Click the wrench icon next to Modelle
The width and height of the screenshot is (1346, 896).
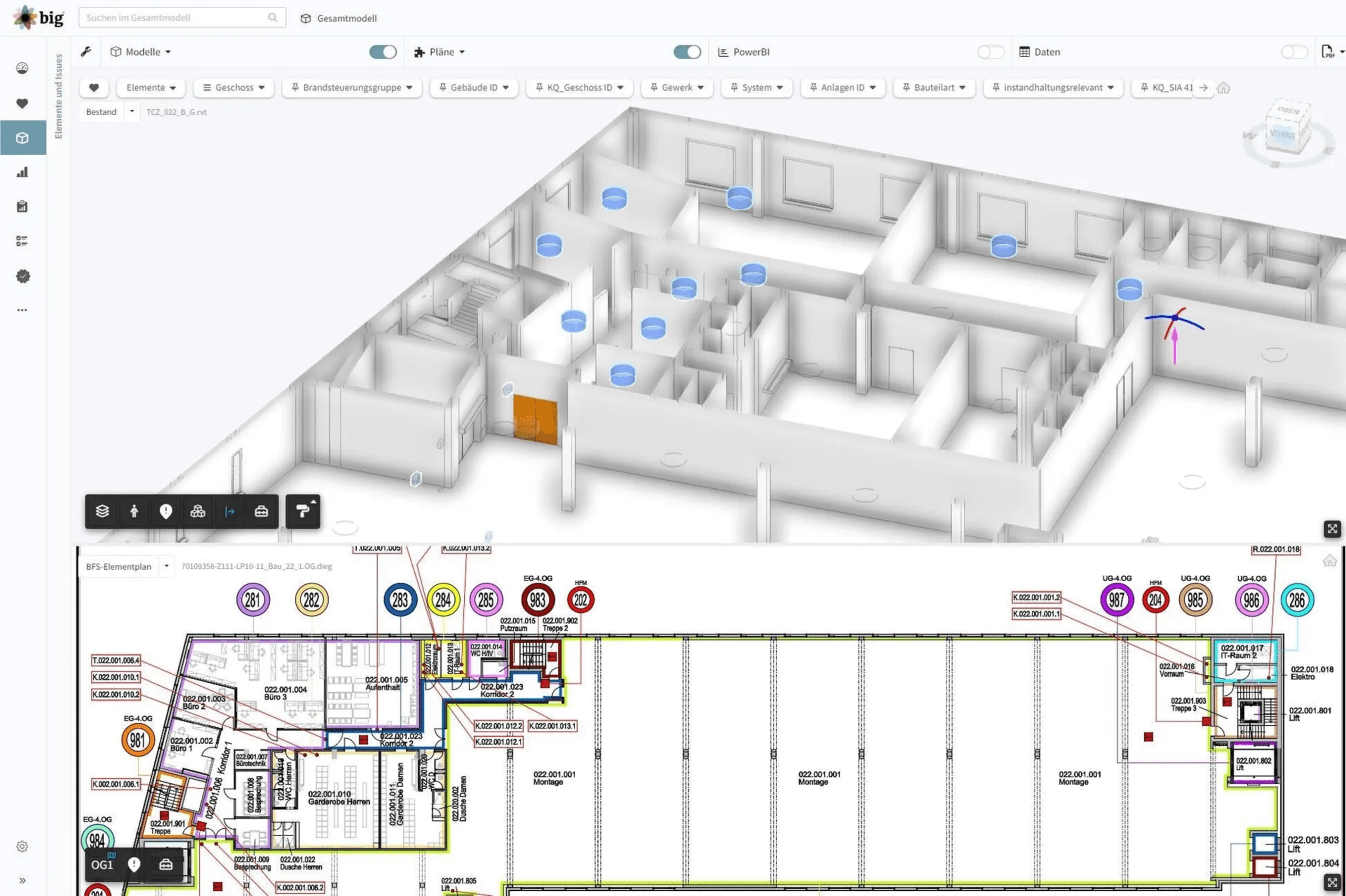(x=86, y=52)
